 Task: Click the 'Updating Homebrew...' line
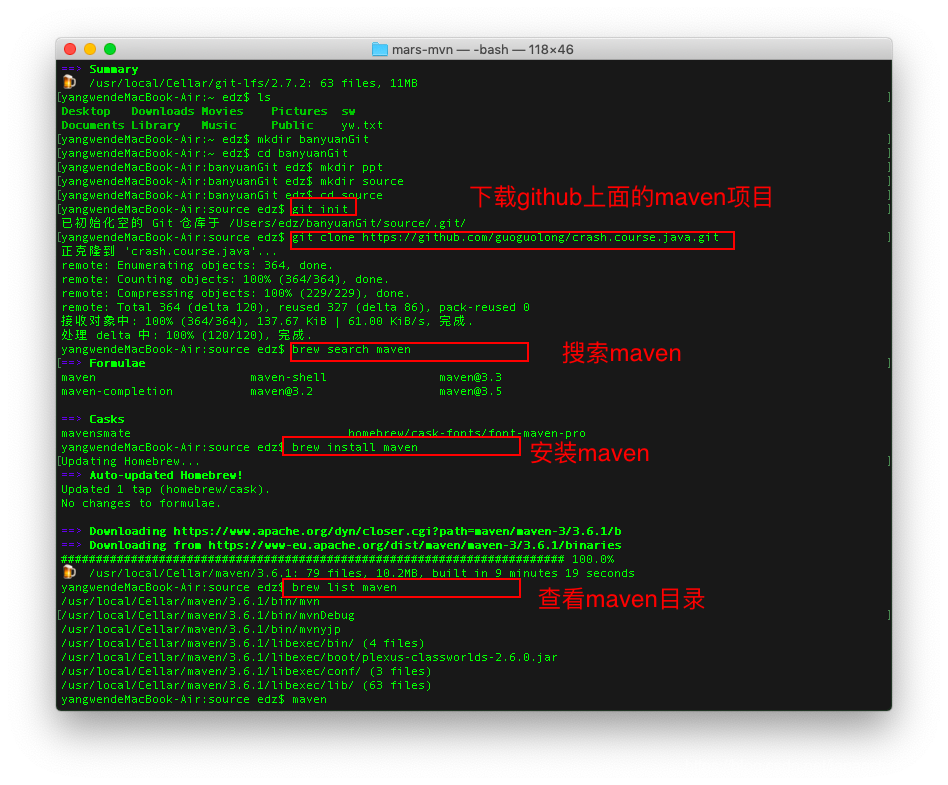131,461
